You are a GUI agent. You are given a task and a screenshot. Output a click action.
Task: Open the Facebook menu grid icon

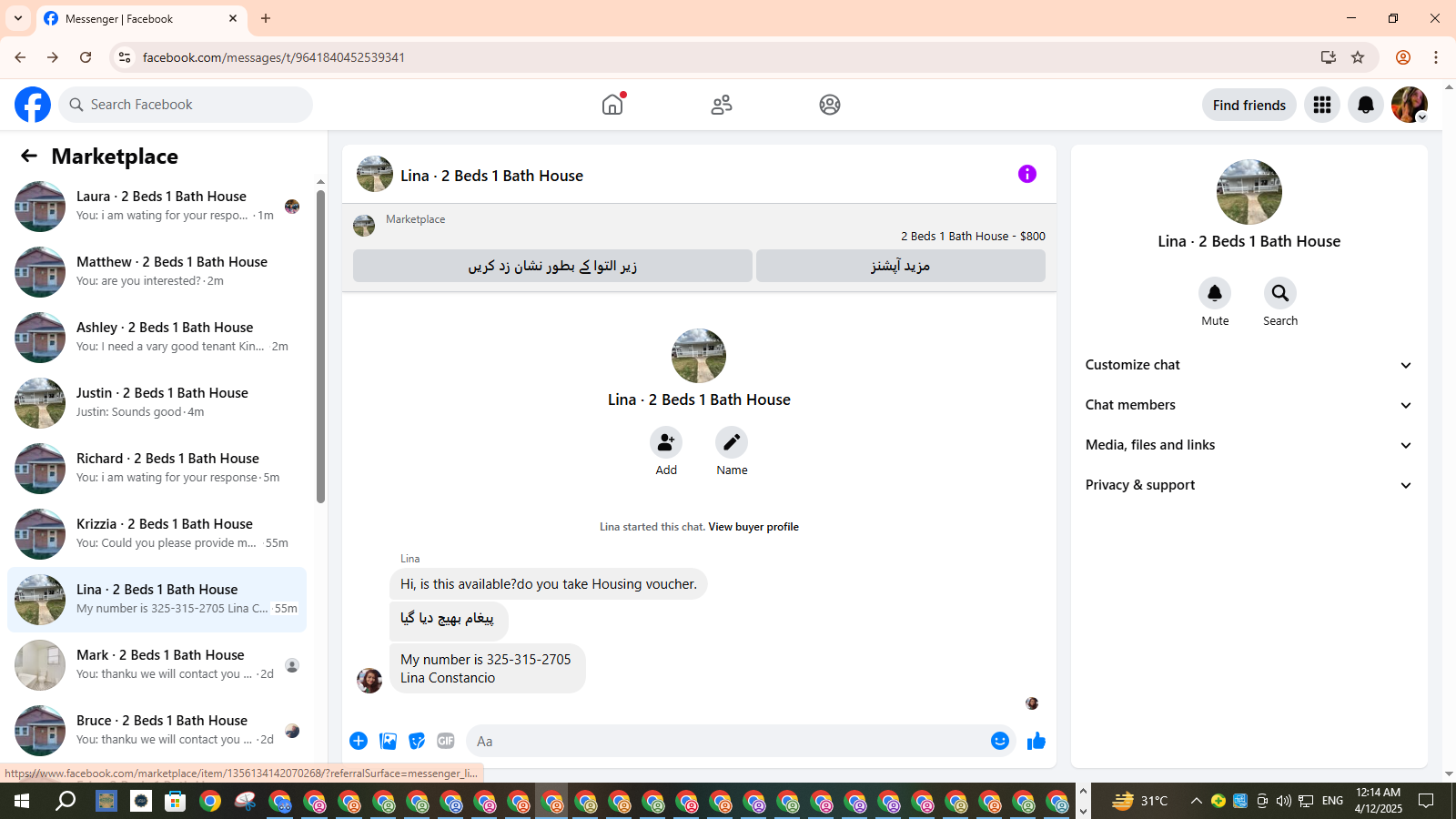(1322, 105)
